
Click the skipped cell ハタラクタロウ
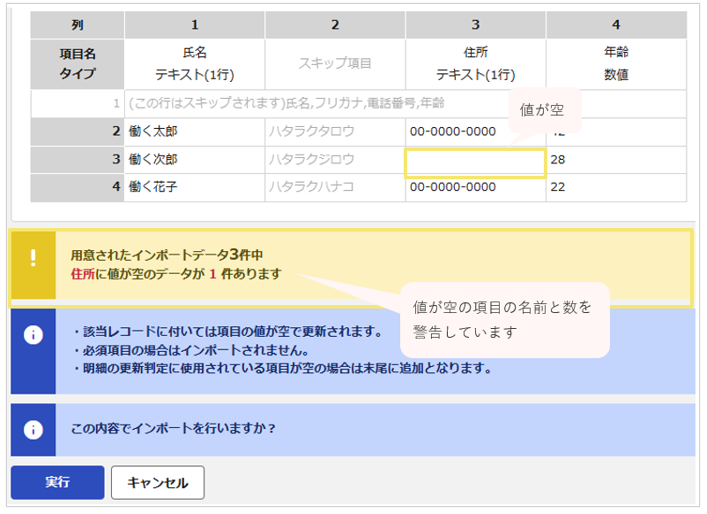(x=335, y=131)
